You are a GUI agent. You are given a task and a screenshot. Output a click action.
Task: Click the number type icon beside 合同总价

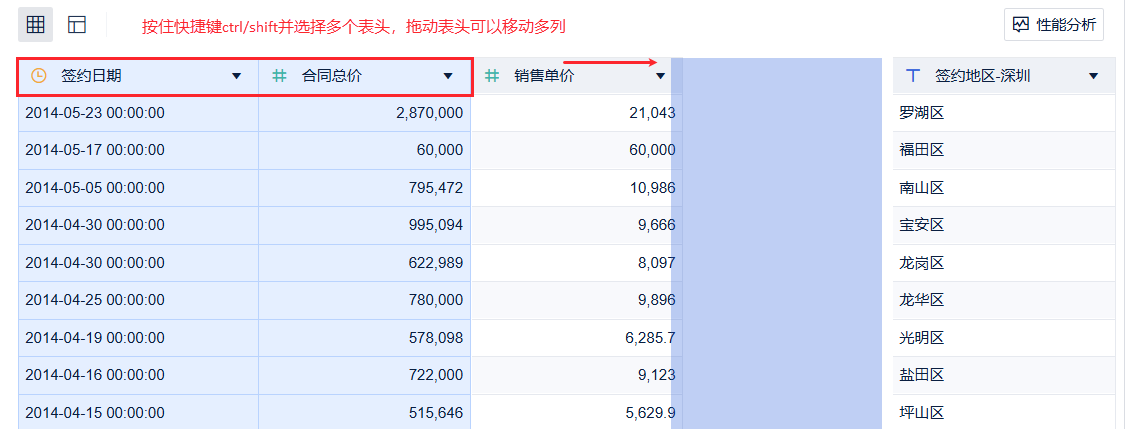tap(280, 76)
